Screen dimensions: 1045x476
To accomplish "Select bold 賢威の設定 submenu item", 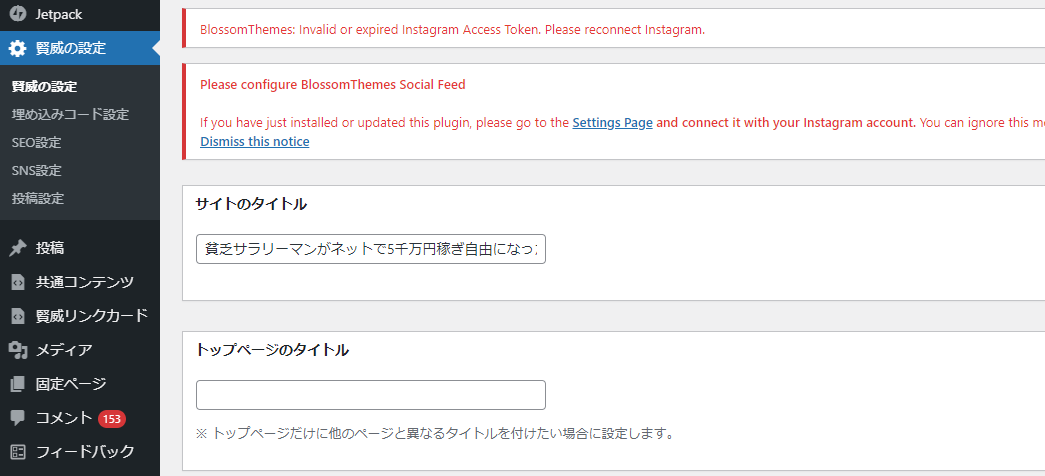I will pyautogui.click(x=44, y=87).
